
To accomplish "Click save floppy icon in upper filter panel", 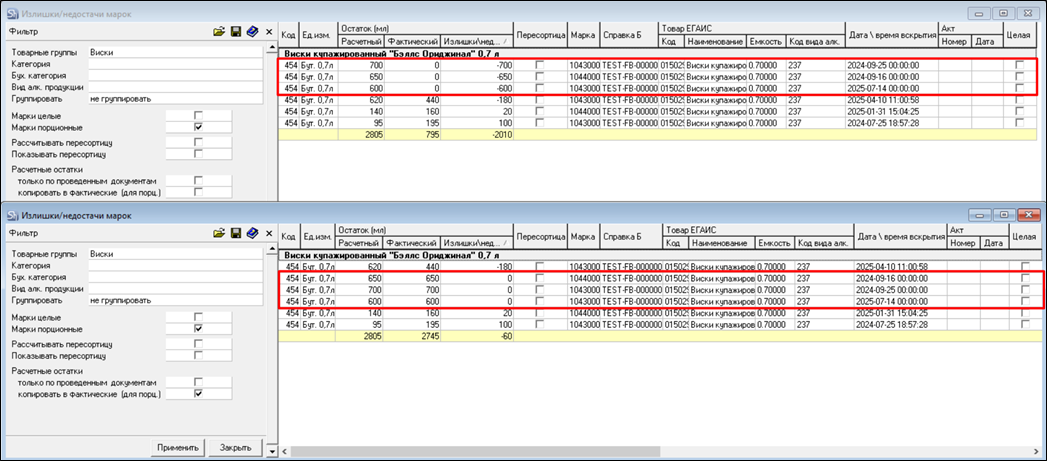I will coord(235,33).
